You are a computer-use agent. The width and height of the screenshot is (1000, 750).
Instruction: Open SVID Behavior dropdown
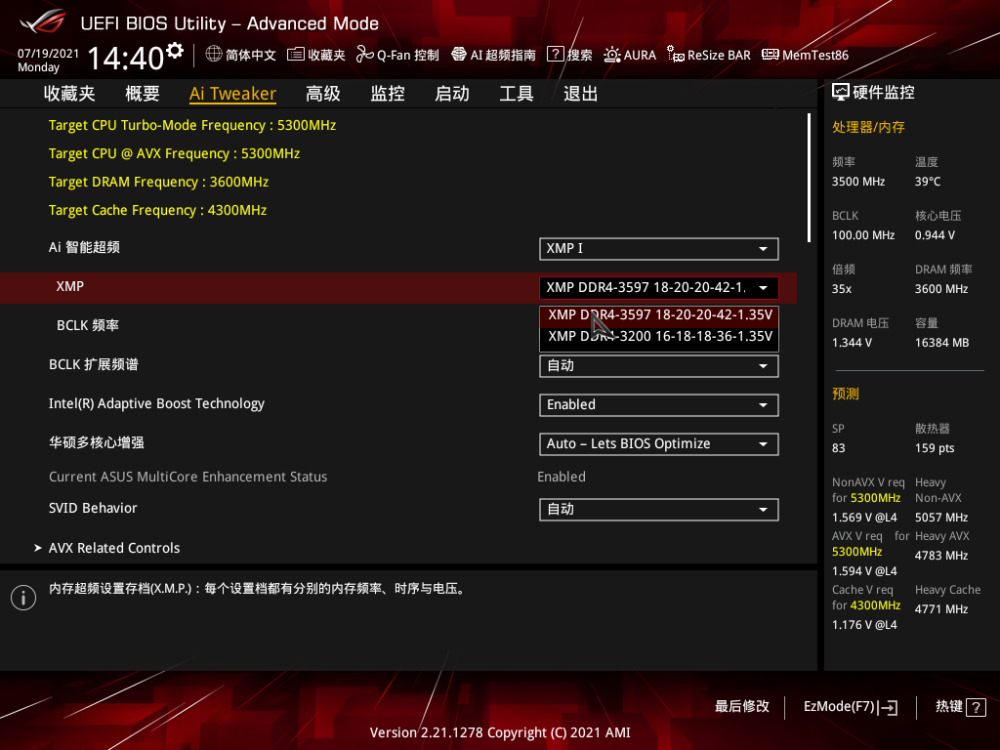(x=659, y=510)
